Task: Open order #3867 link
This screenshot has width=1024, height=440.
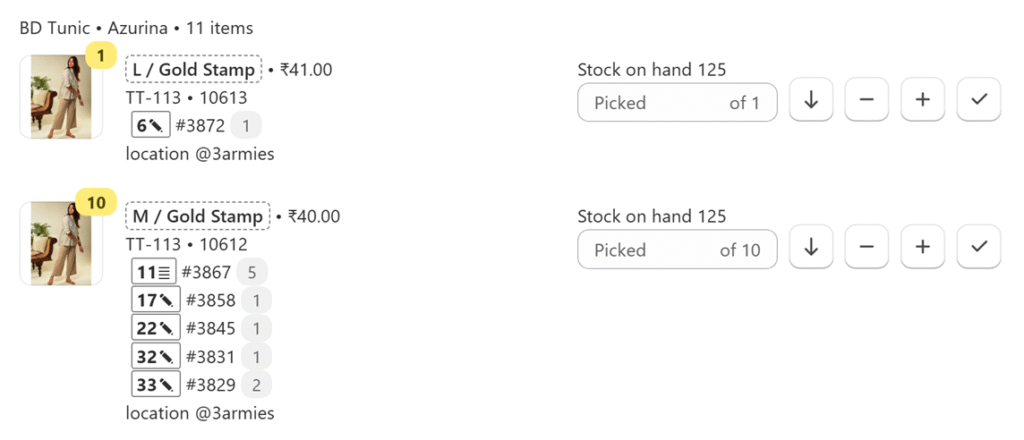Action: (206, 272)
